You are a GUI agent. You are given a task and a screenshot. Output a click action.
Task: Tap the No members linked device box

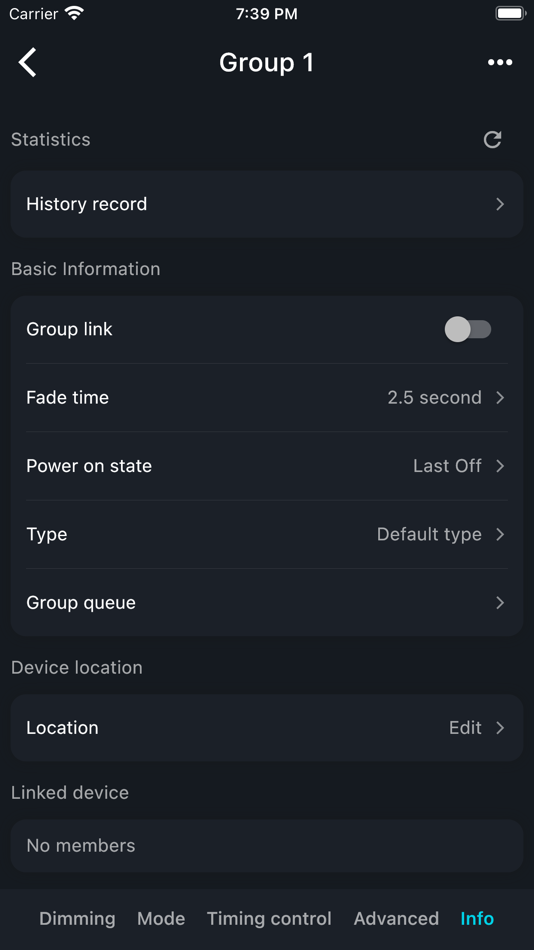[x=267, y=846]
